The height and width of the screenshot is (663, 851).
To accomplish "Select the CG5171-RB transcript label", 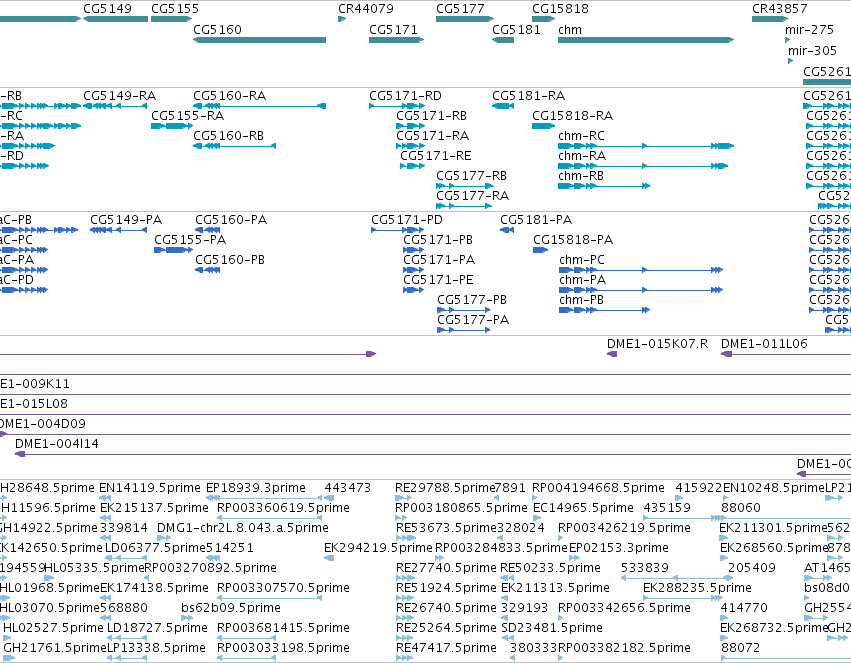I will coord(431,116).
